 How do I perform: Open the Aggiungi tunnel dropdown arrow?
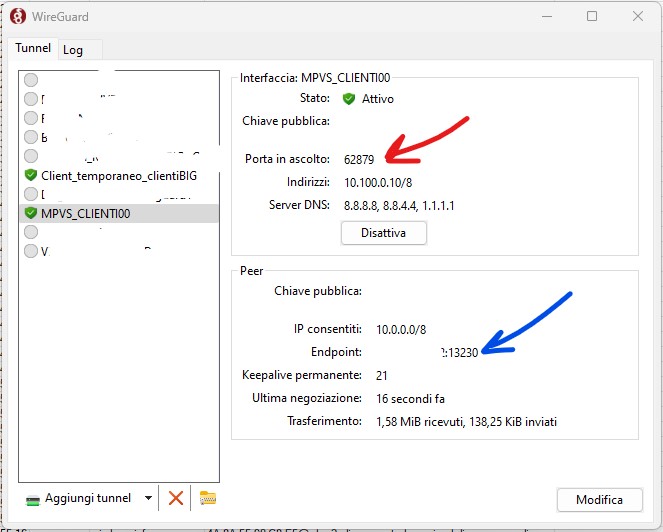coord(148,498)
